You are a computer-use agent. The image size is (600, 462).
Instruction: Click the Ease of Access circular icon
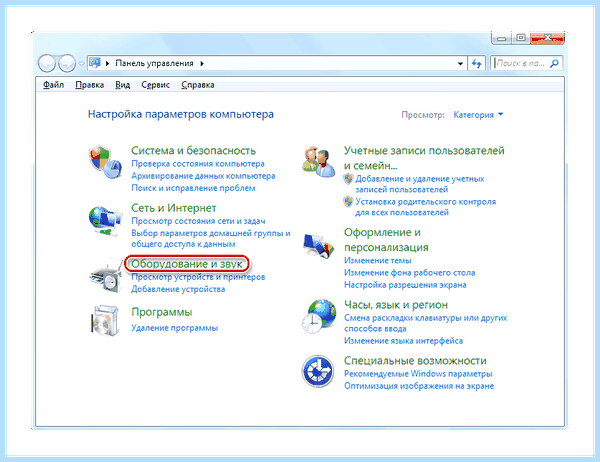tap(318, 371)
